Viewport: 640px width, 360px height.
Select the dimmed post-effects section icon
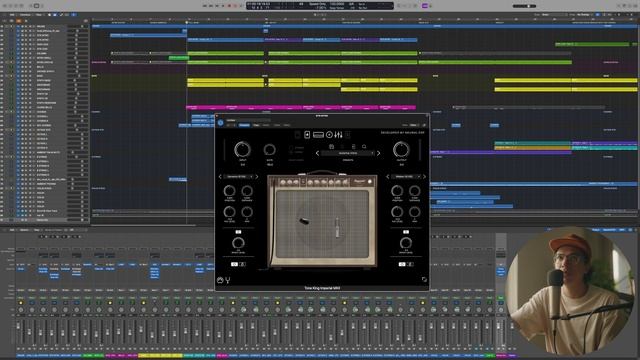click(x=348, y=135)
